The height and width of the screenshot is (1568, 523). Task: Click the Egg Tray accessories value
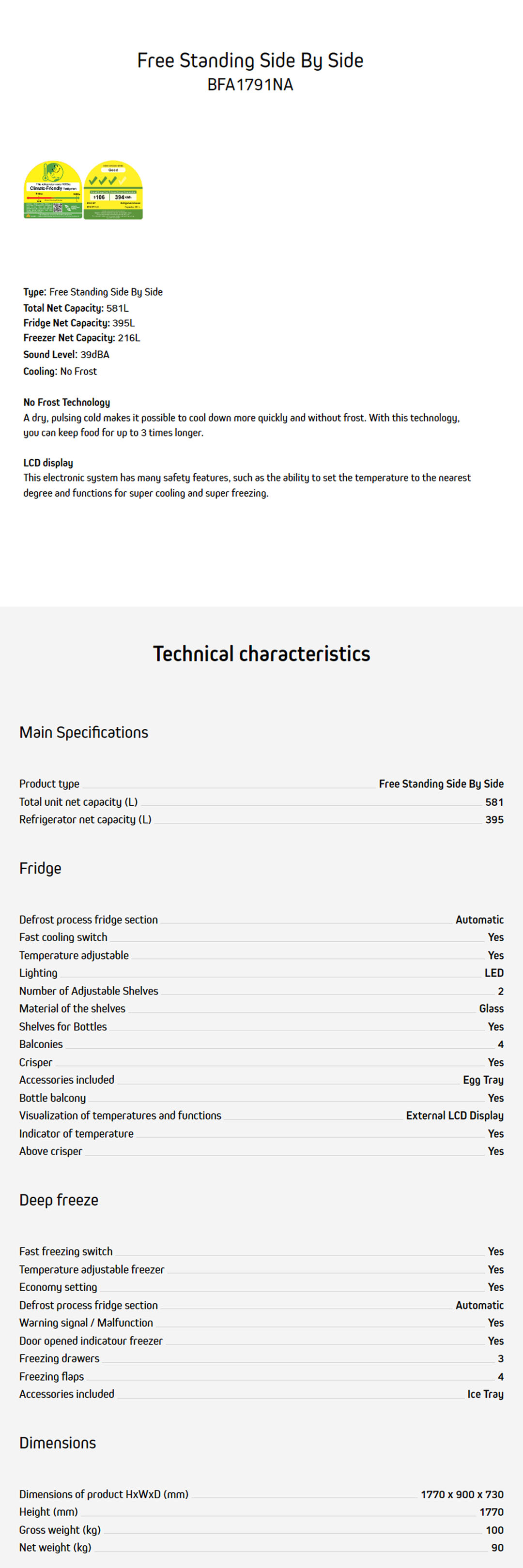tap(483, 1080)
